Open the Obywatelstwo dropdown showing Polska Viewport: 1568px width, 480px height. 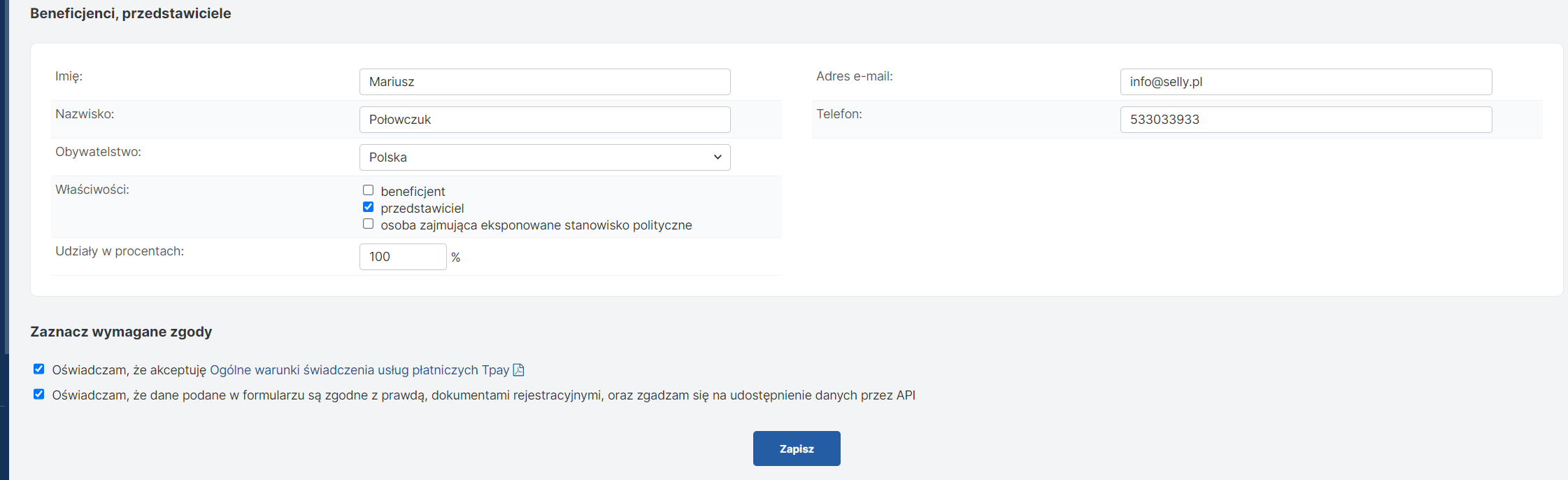544,157
